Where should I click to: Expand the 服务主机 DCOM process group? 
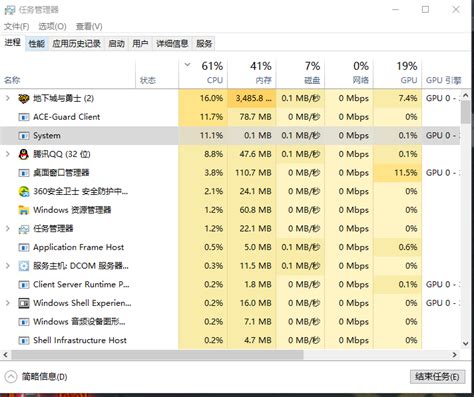[8, 266]
